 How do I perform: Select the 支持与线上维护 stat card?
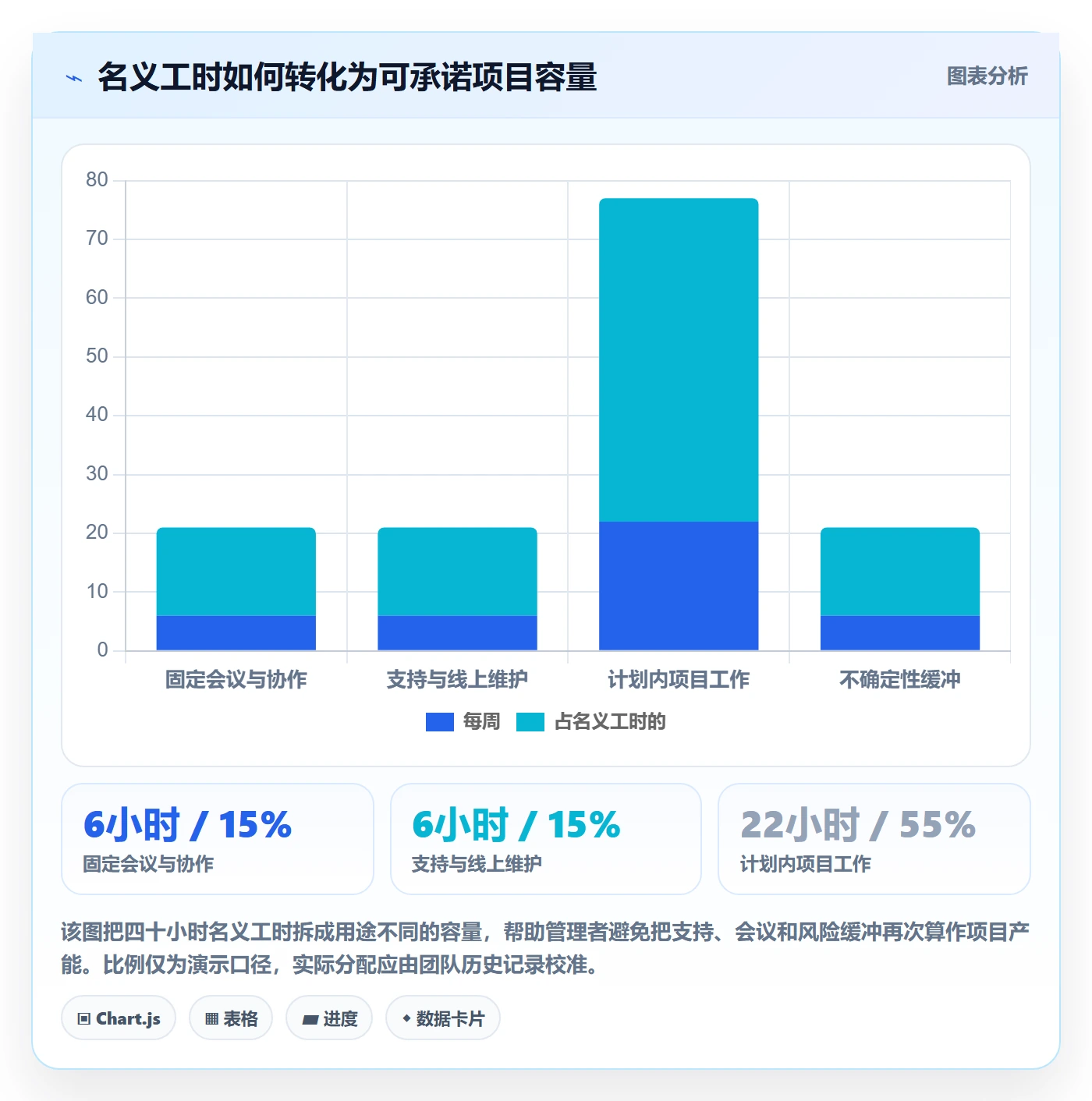click(x=546, y=839)
